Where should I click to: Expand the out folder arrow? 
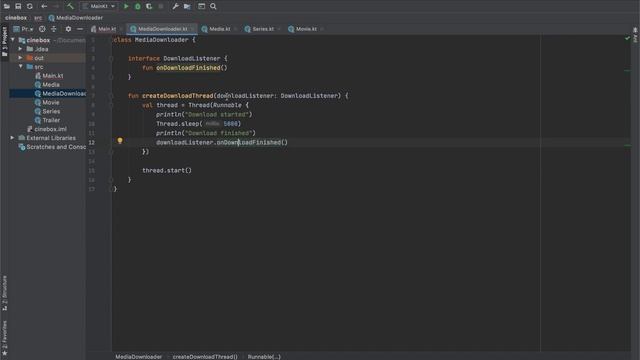click(x=20, y=58)
